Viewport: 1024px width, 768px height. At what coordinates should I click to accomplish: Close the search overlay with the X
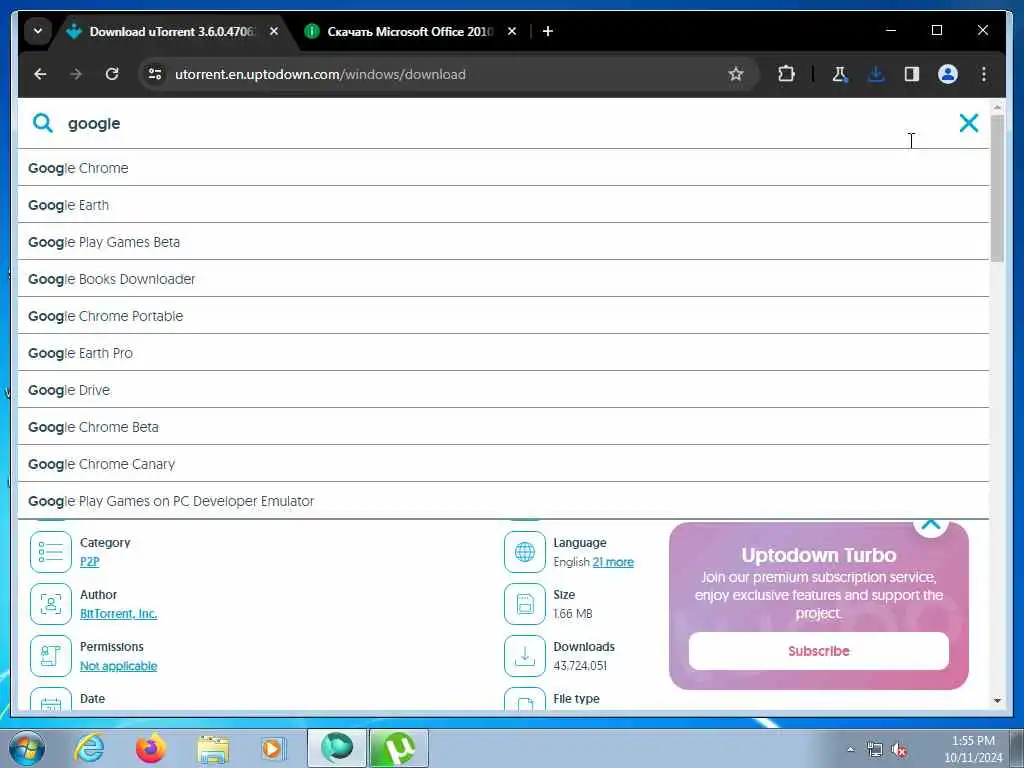point(968,123)
